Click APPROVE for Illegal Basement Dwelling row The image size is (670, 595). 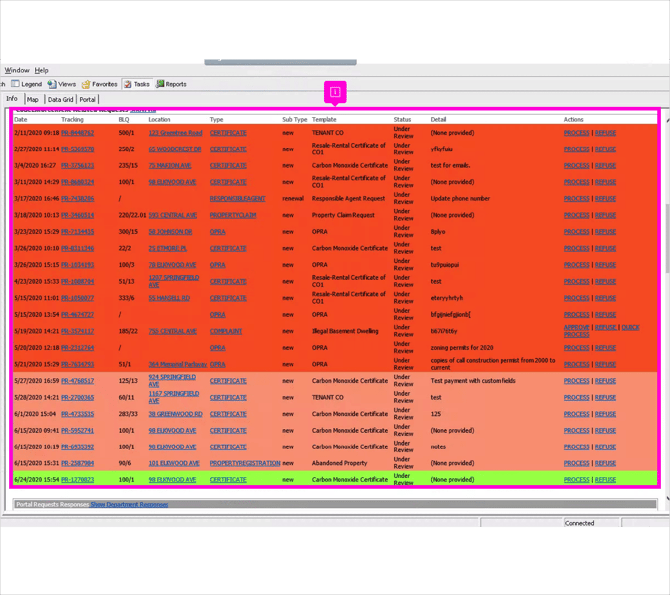point(576,327)
